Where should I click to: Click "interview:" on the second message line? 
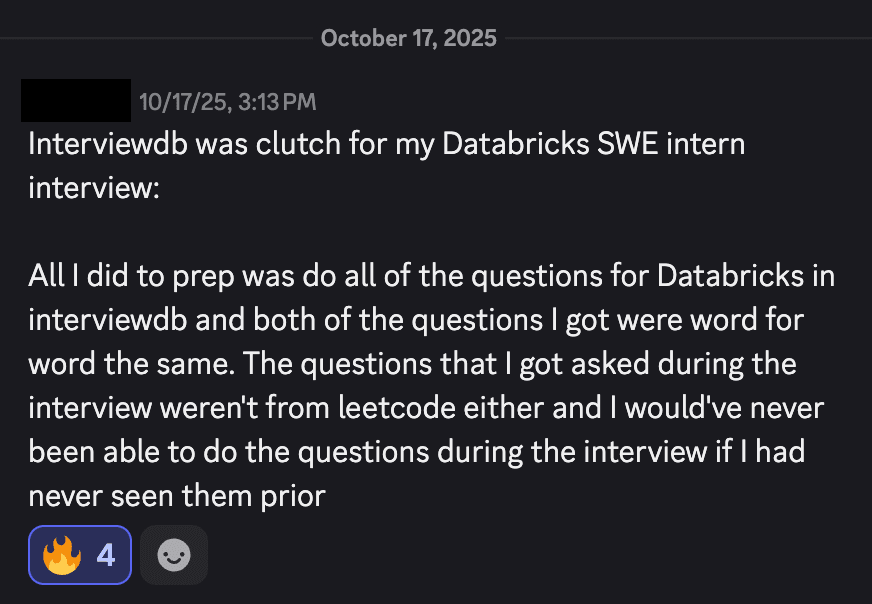point(94,187)
